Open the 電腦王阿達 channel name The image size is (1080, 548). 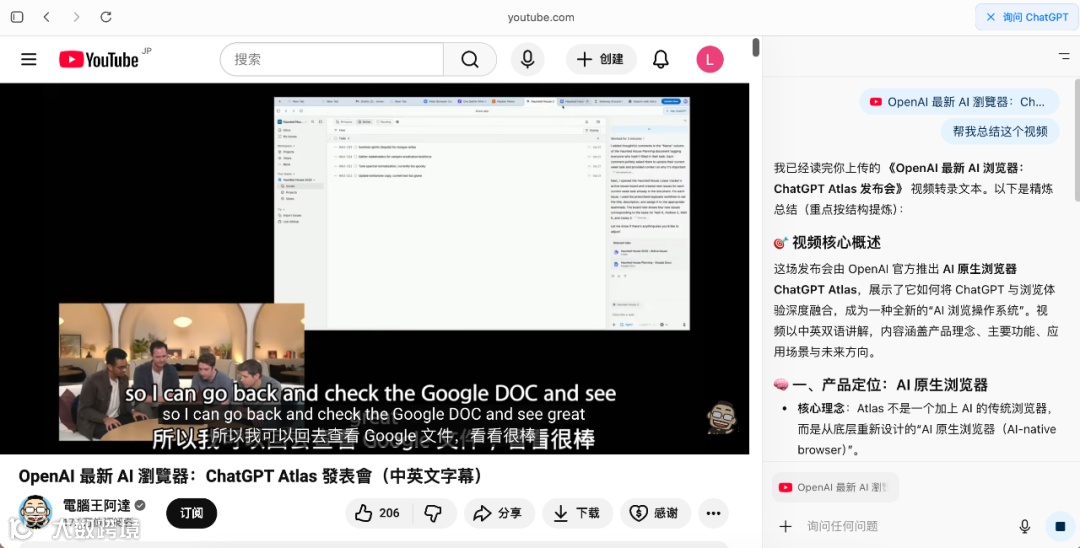(96, 505)
